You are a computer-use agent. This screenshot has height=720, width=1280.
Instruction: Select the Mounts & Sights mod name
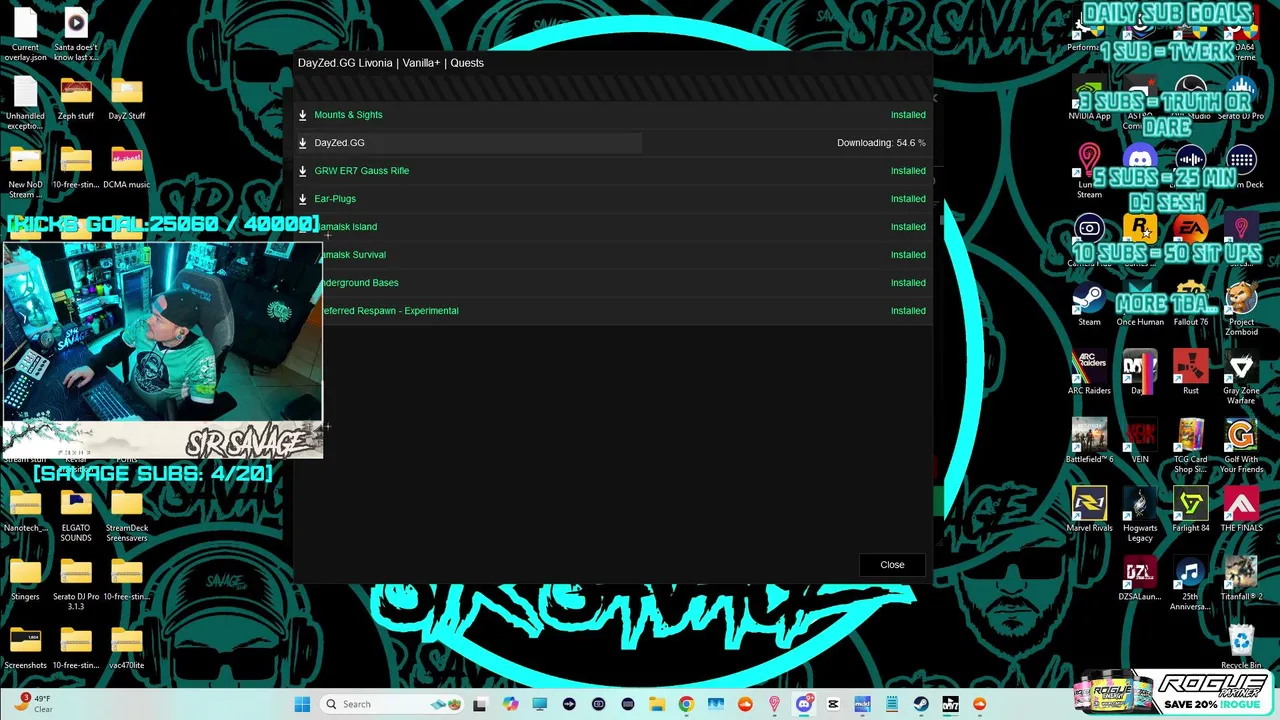(x=348, y=115)
